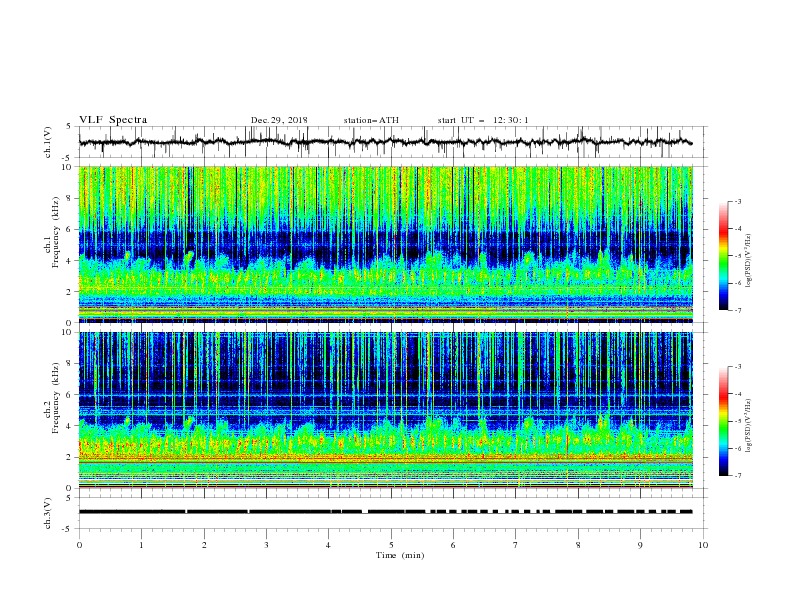
Task: Click inside the ch.2 spectrogram panel
Action: (x=386, y=410)
